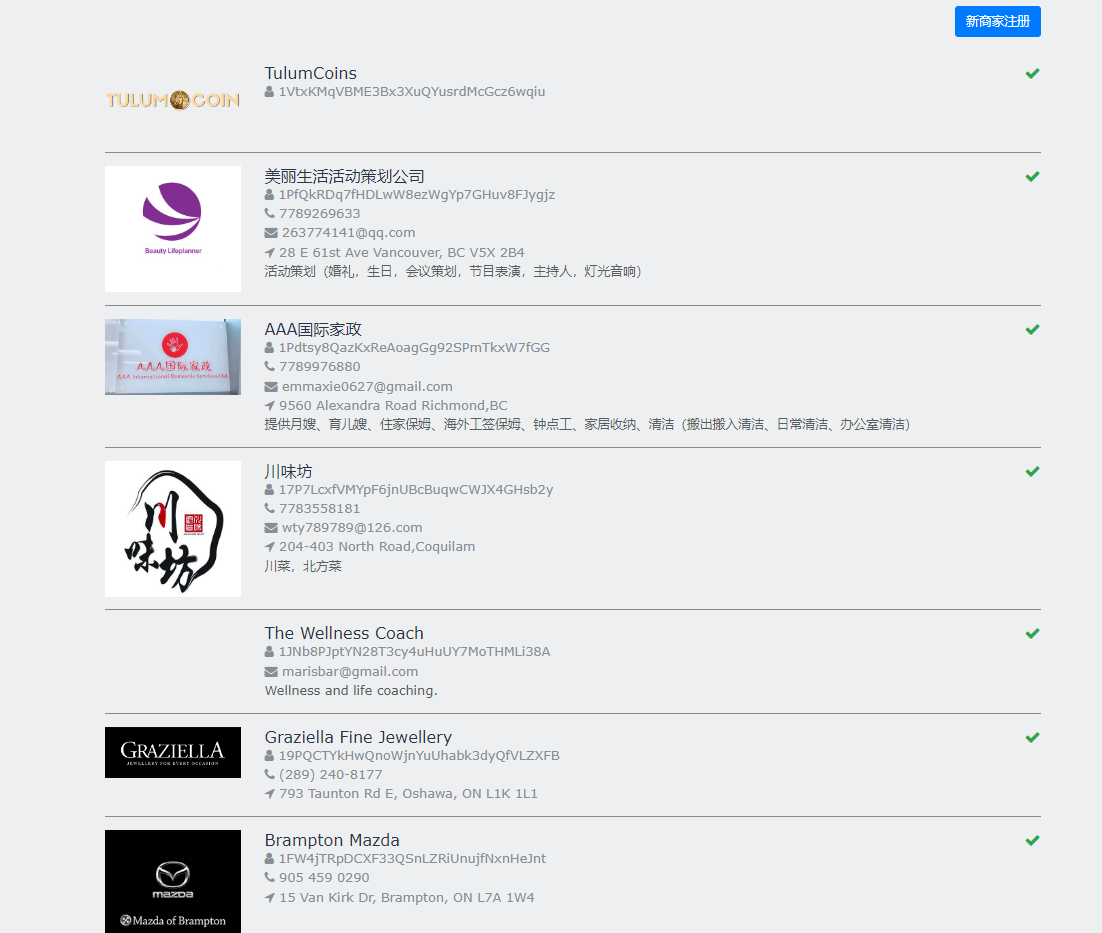Viewport: 1102px width, 933px height.
Task: Select description 提供月嫂、育儿嫂、住家保姆
Action: 587,424
